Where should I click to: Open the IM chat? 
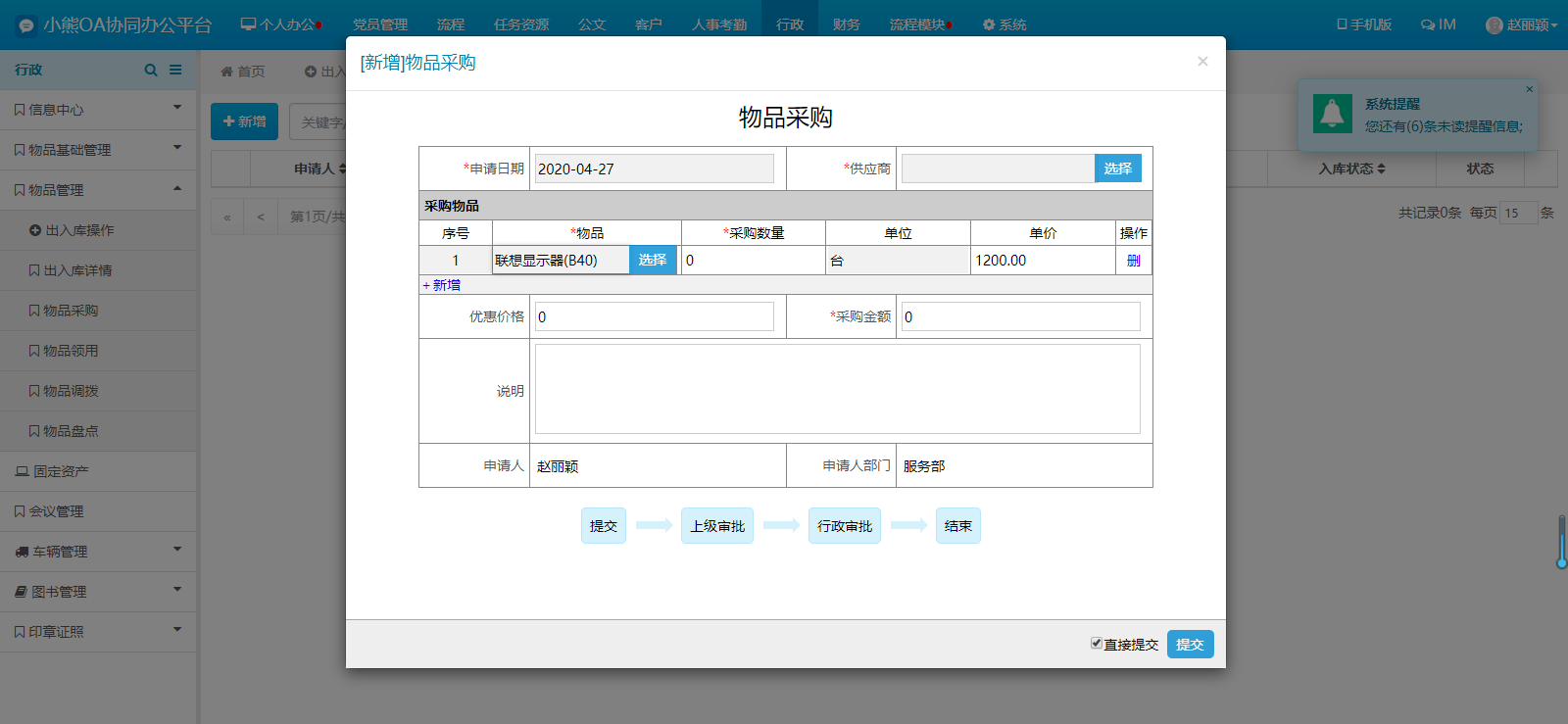1439,24
